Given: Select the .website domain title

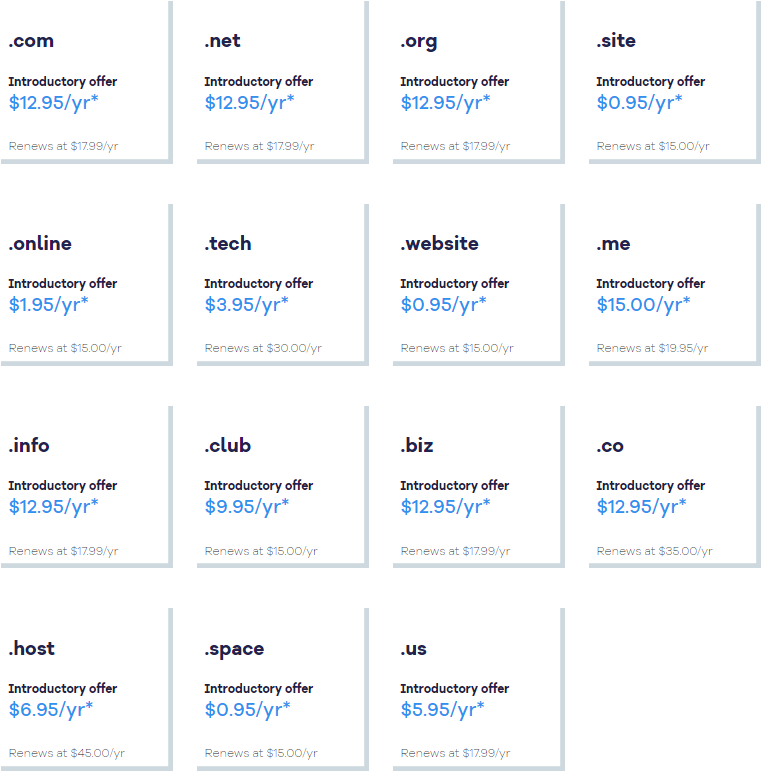Looking at the screenshot, I should pyautogui.click(x=439, y=244).
